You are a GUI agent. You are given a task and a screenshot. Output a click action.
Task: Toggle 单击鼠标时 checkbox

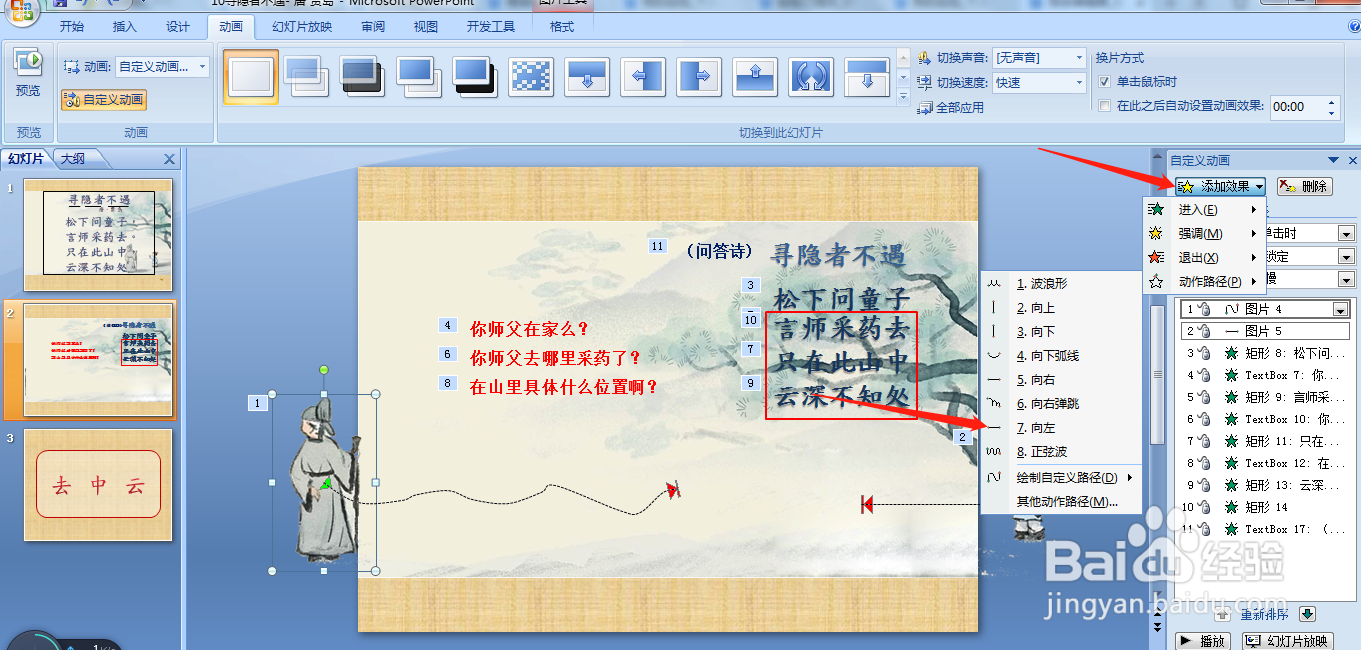[1105, 82]
